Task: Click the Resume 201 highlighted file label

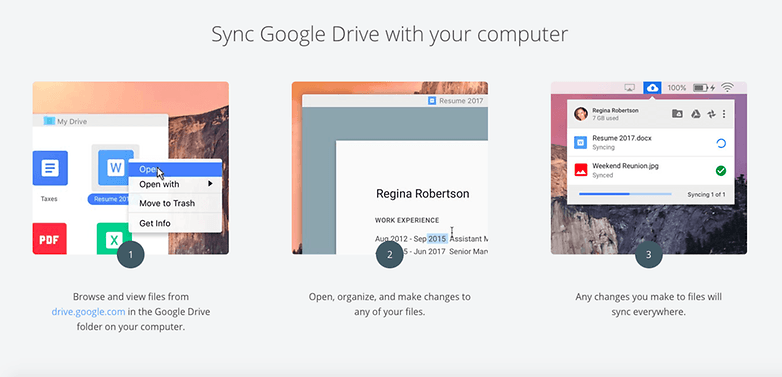Action: coord(108,199)
